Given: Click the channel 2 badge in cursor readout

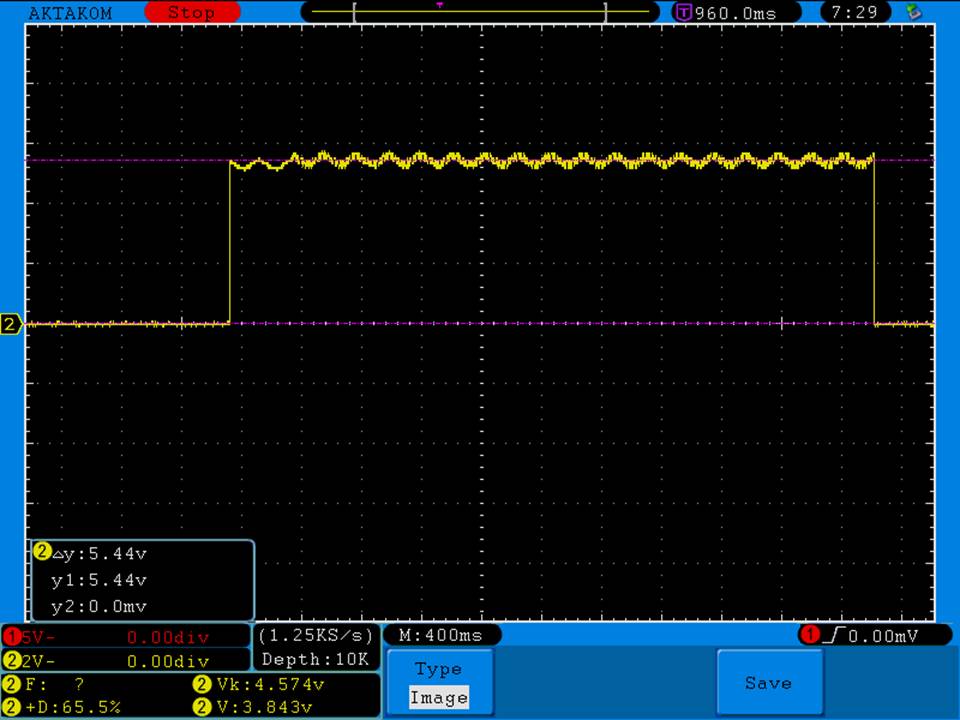Looking at the screenshot, I should point(42,552).
